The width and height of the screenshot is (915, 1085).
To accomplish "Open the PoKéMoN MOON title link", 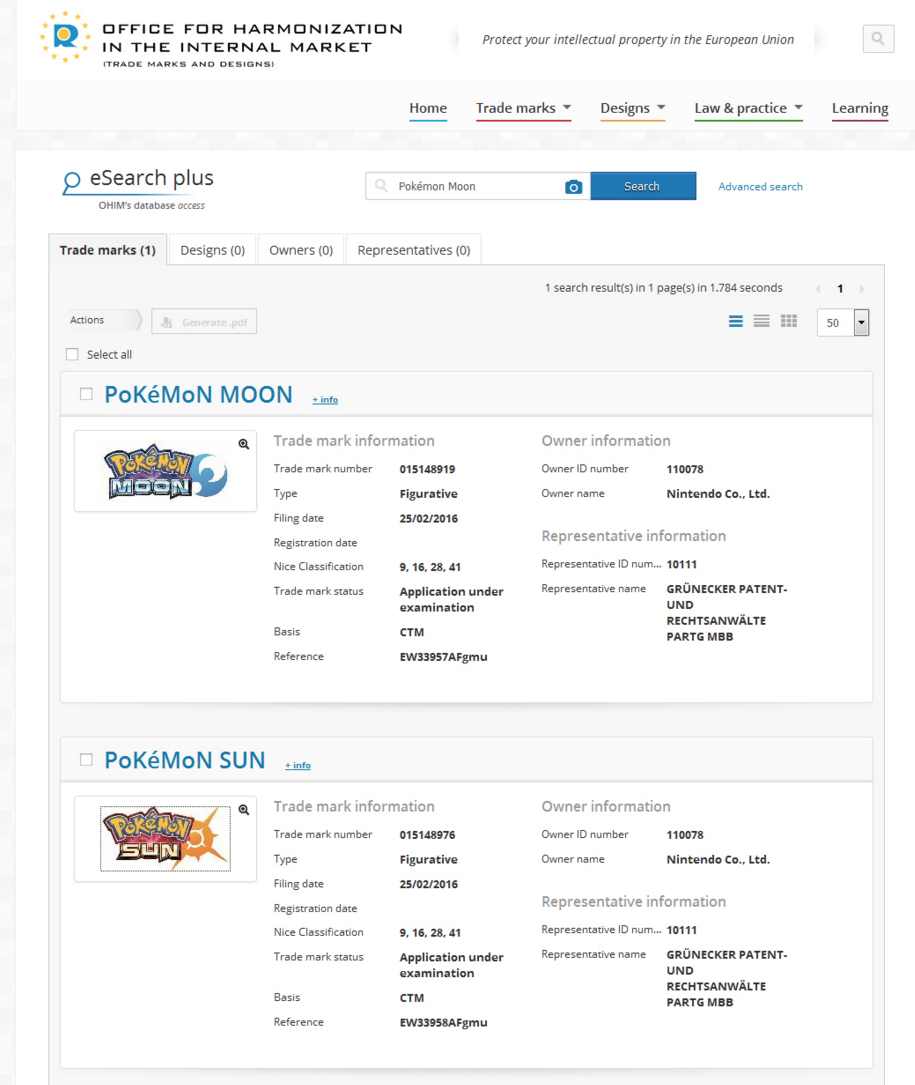I will point(199,394).
